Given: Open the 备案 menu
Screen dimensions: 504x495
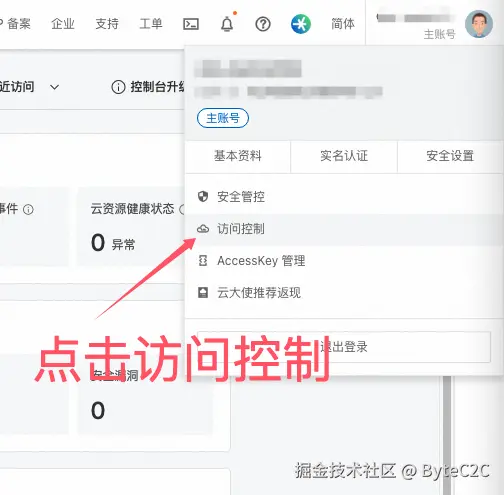Looking at the screenshot, I should tap(19, 24).
